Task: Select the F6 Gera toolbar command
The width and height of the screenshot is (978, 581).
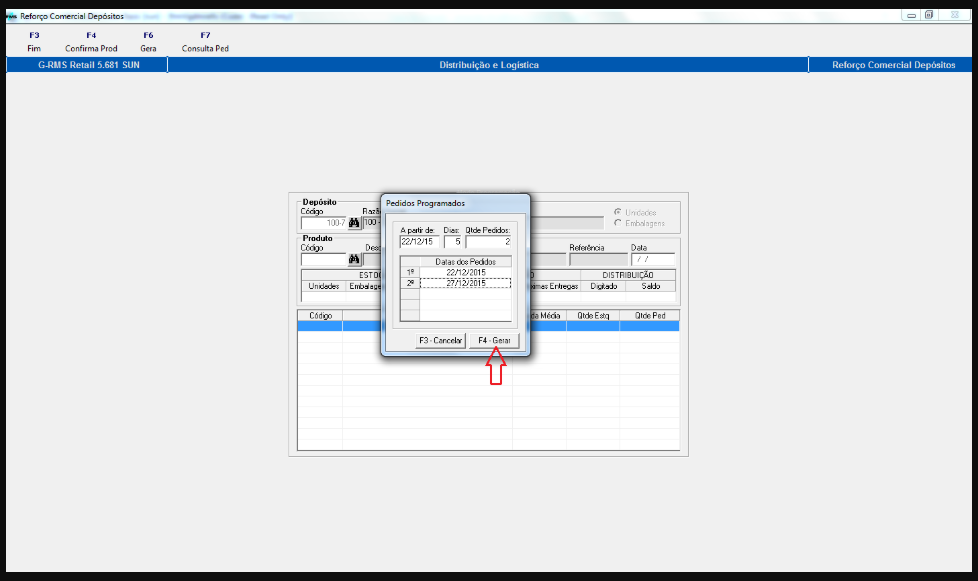Action: coord(148,42)
